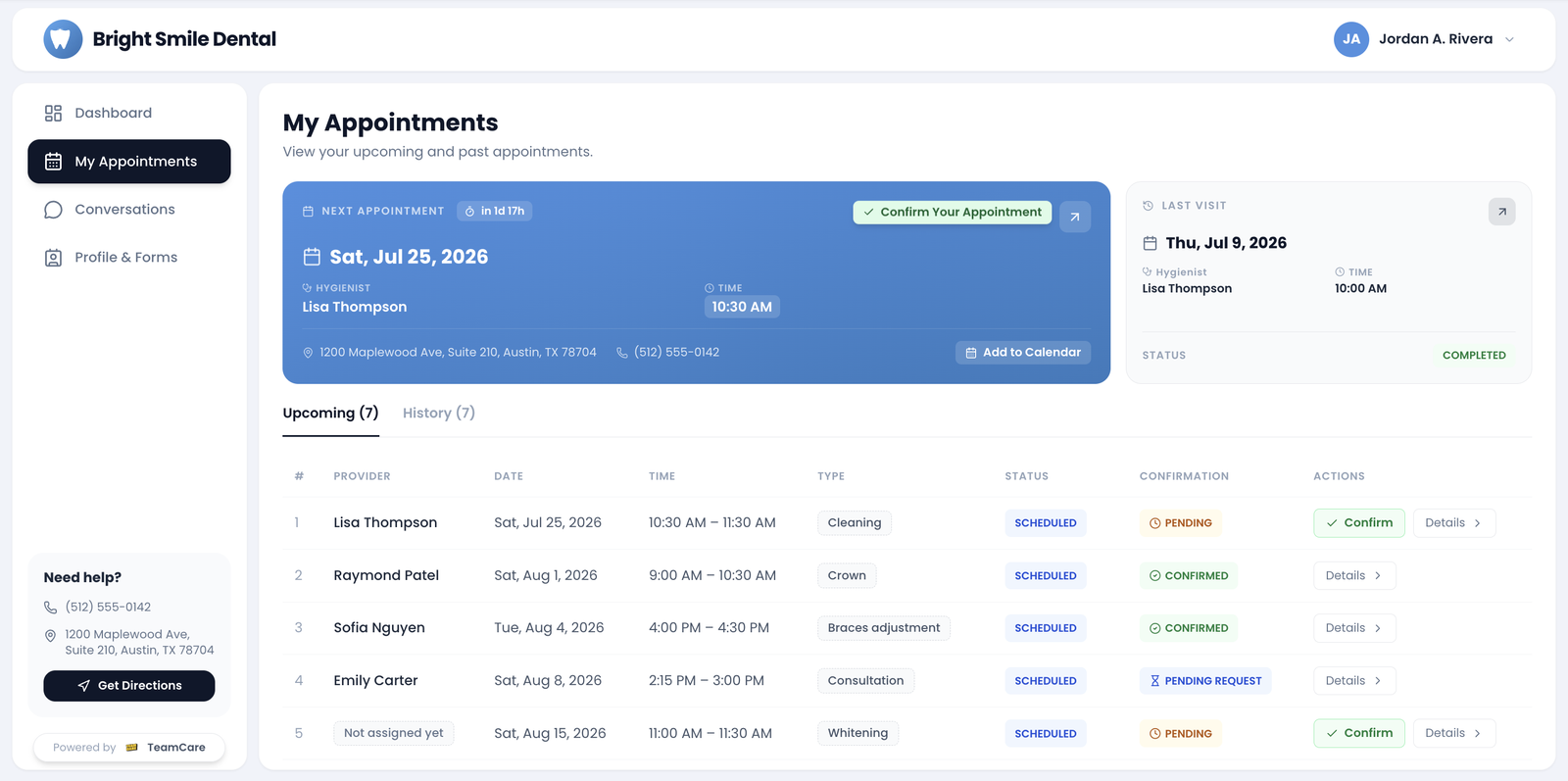Click the Date column header
Image resolution: width=1568 pixels, height=781 pixels.
click(x=509, y=476)
